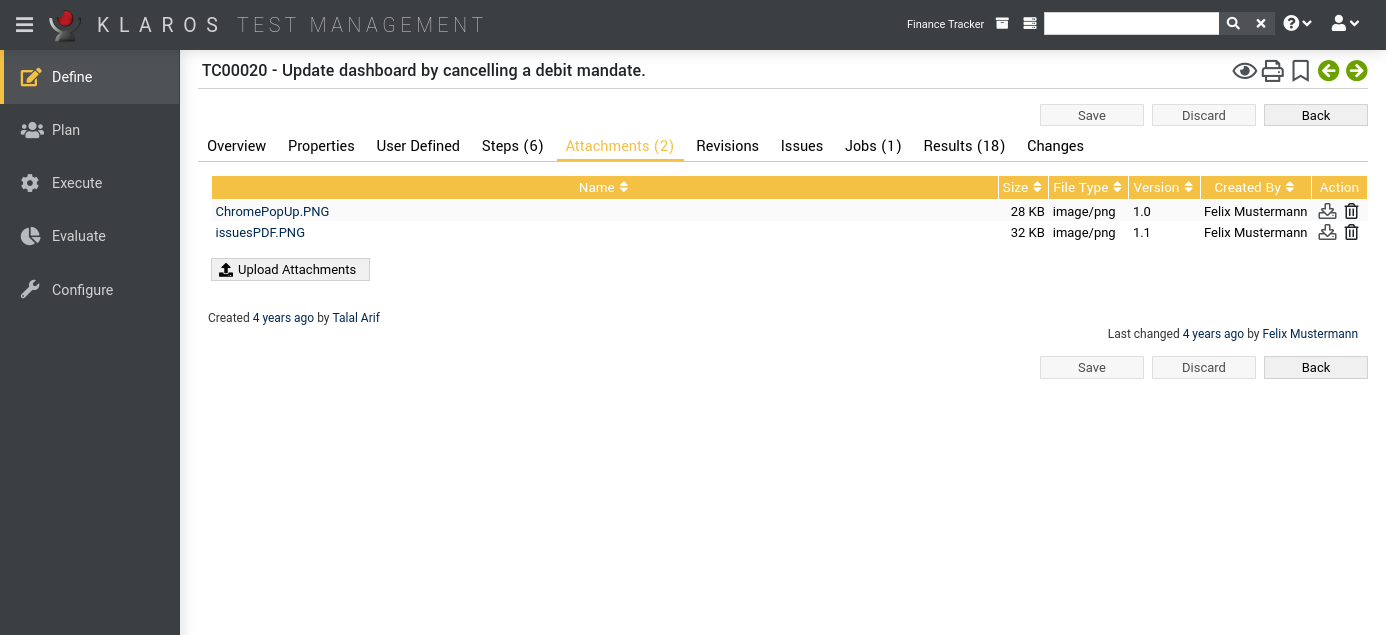Click the search magnifier icon
Viewport: 1386px width, 635px height.
click(1233, 24)
